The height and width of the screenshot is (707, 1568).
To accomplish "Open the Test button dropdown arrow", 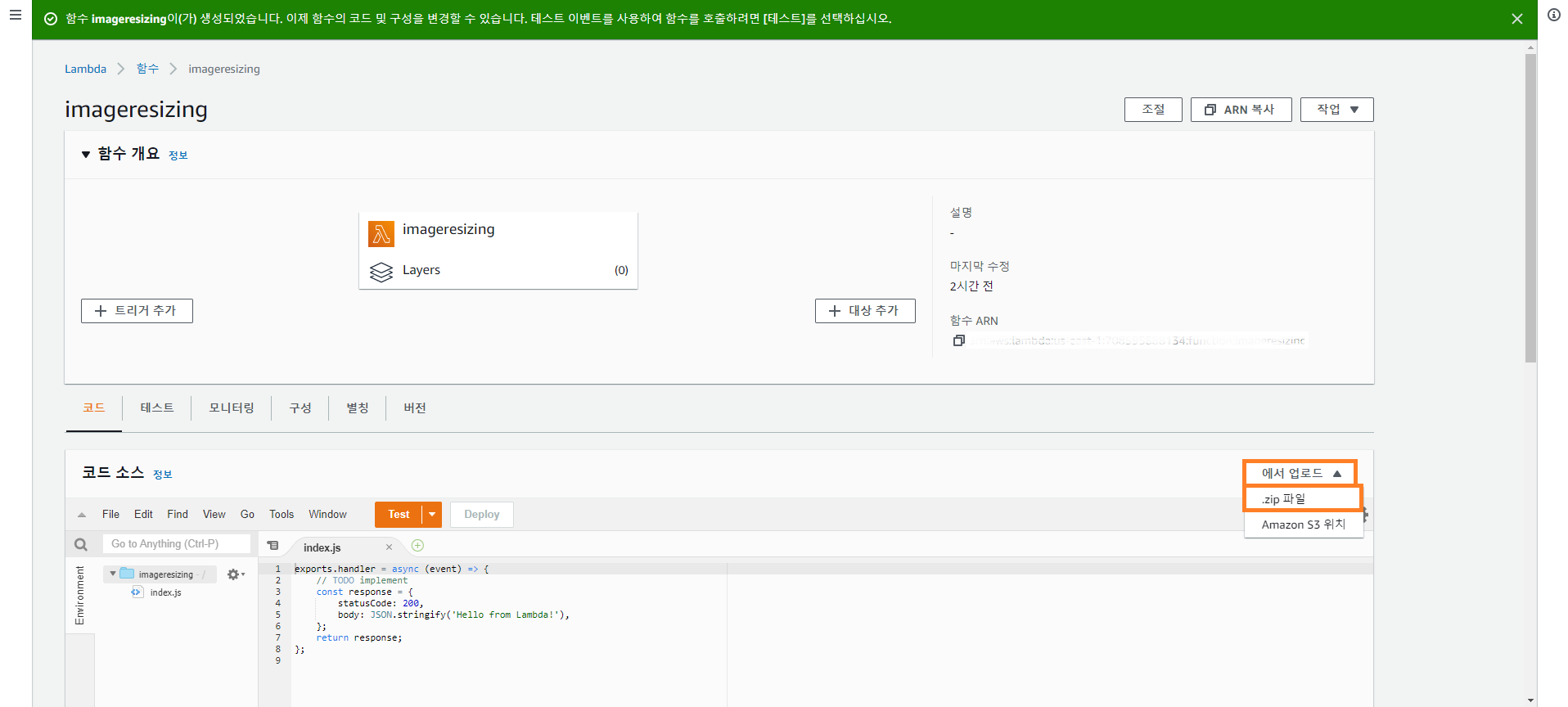I will tap(432, 515).
